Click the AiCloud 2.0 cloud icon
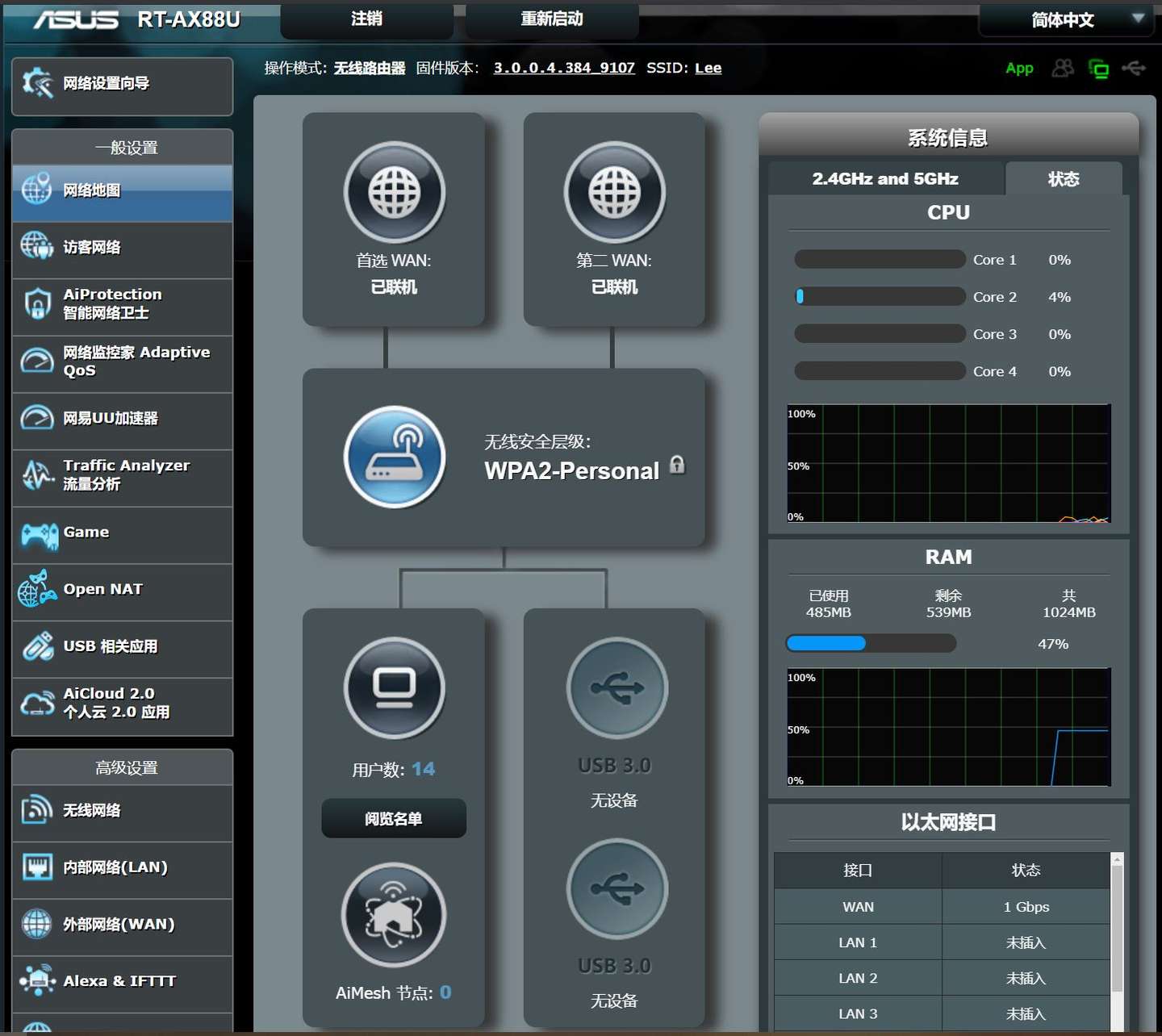This screenshot has height=1036, width=1162. coord(37,703)
